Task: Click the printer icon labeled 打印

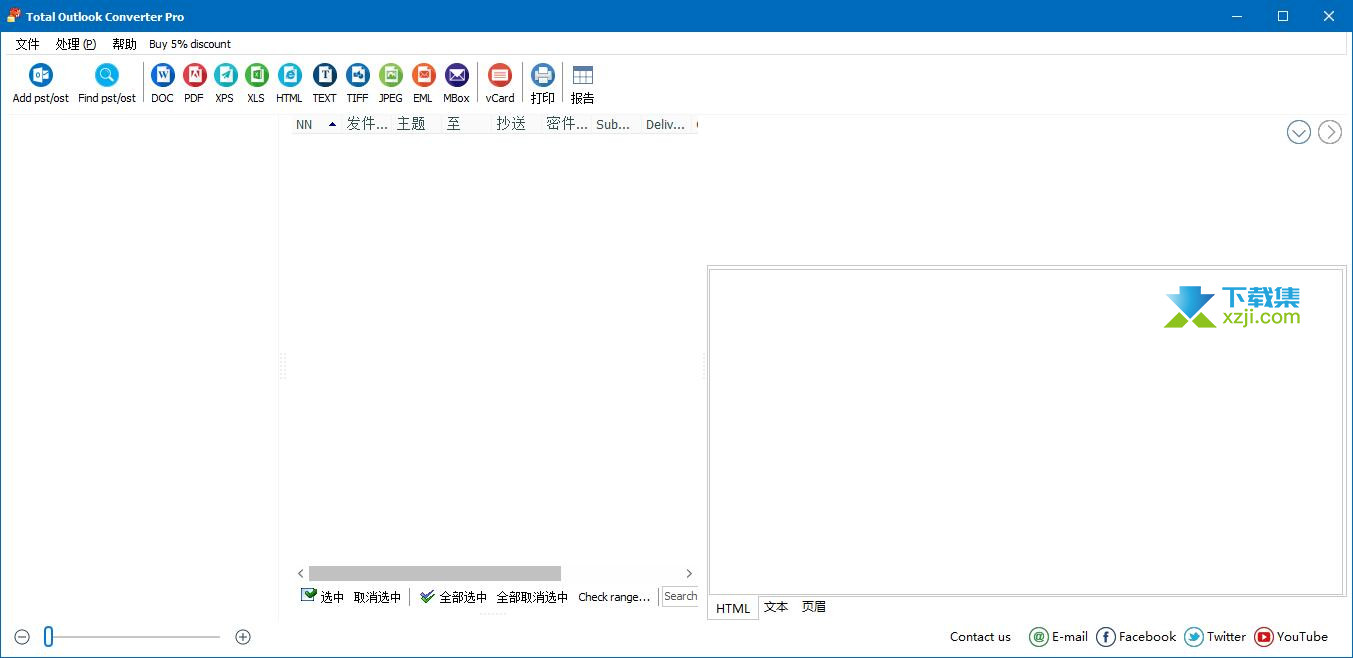Action: [543, 83]
